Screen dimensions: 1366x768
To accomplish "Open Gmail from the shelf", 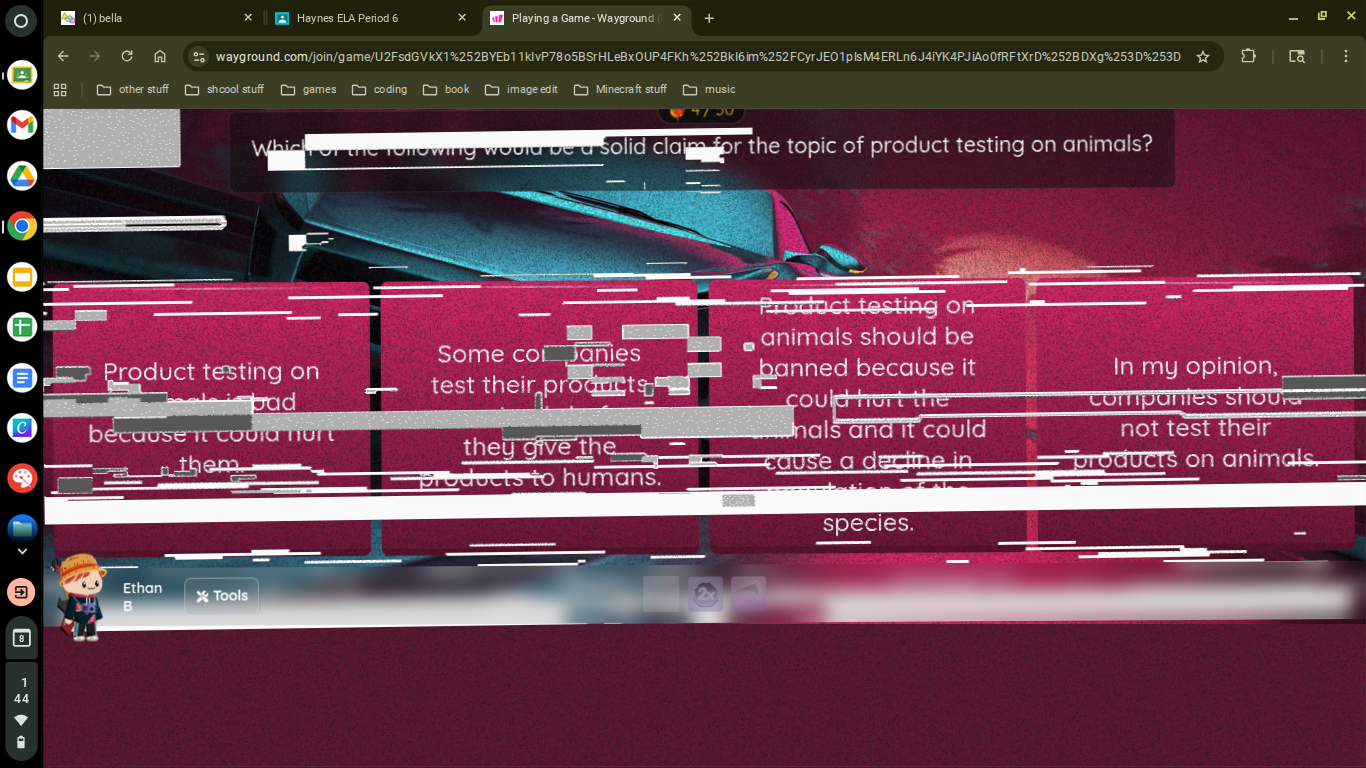I will [x=22, y=125].
